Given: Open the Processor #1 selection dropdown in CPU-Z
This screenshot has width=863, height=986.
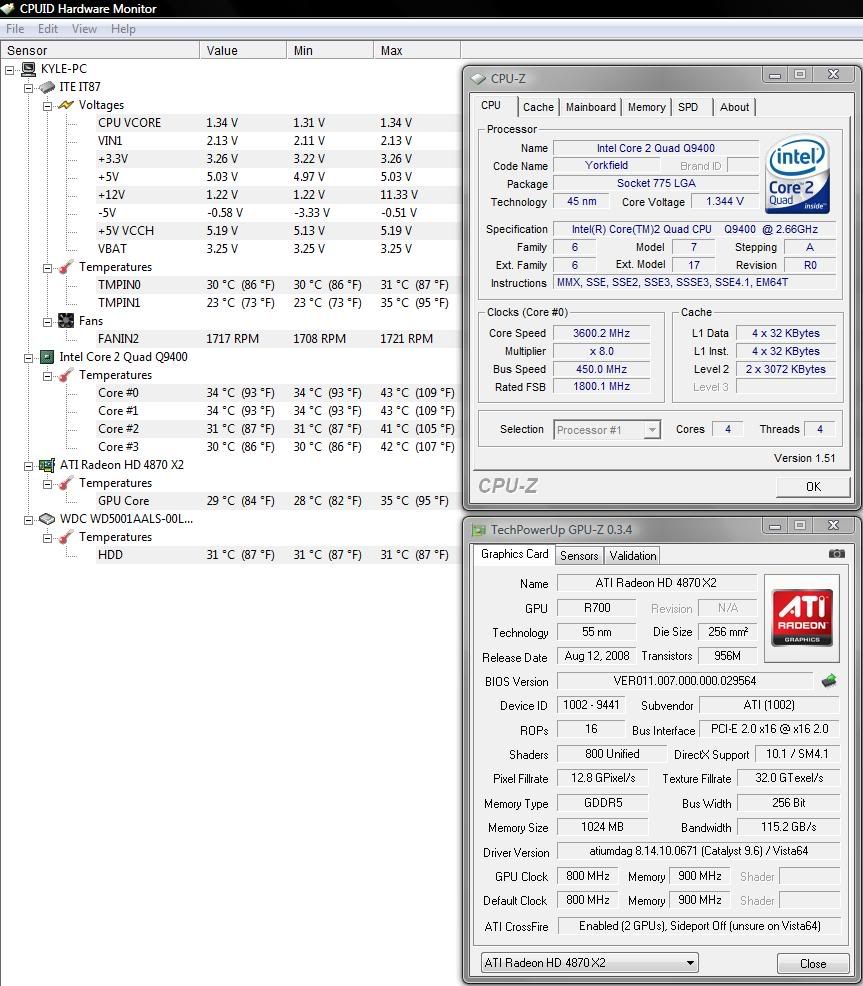Looking at the screenshot, I should [652, 430].
